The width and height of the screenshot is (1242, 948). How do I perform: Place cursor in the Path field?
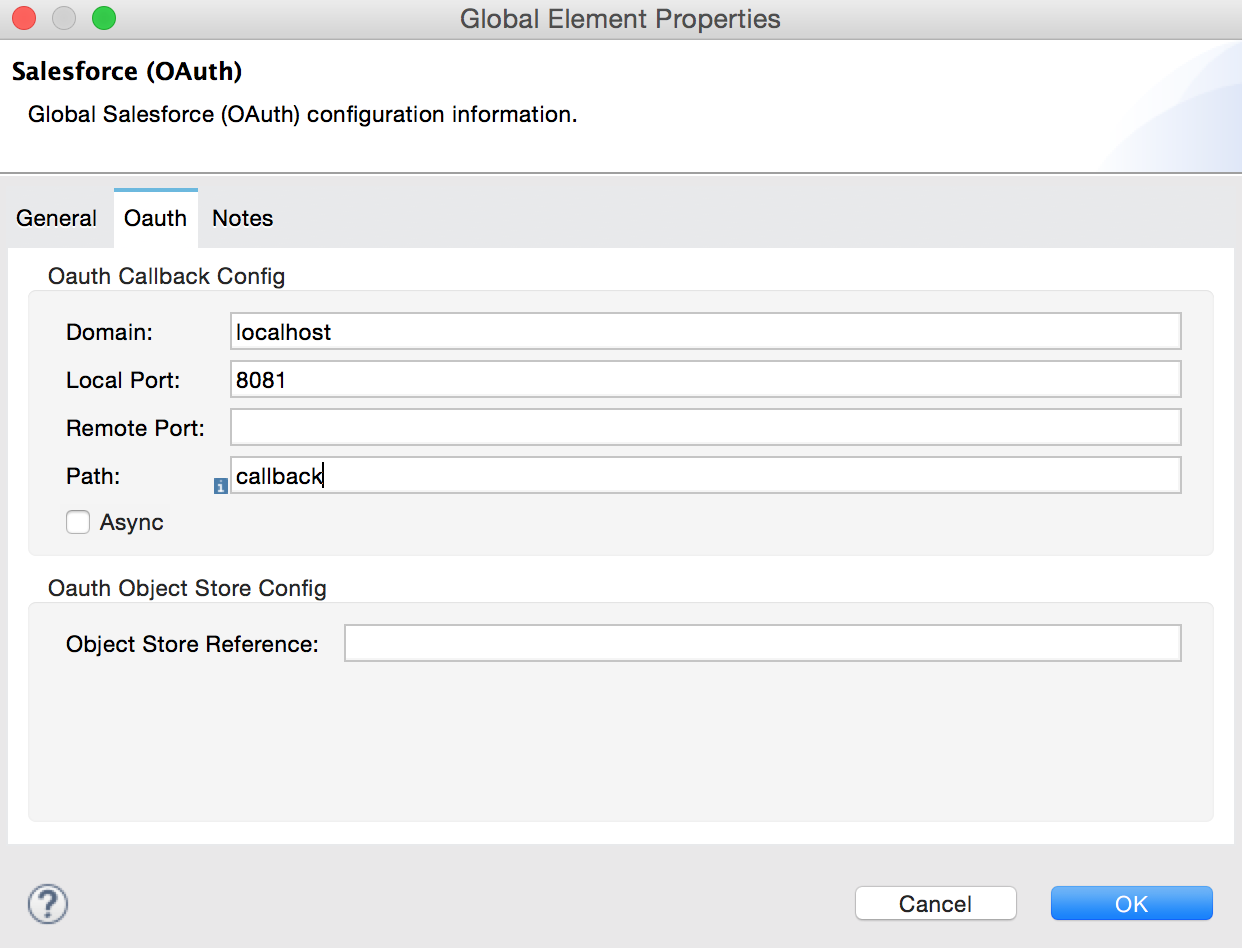(700, 475)
